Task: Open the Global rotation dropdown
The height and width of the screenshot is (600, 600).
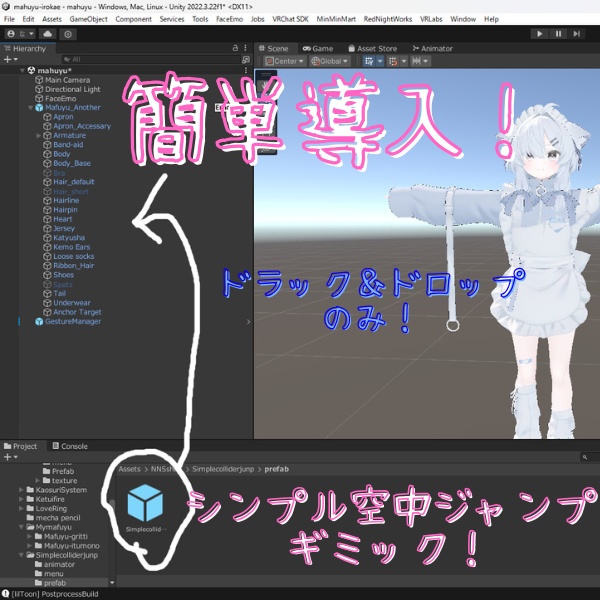Action: tap(330, 61)
